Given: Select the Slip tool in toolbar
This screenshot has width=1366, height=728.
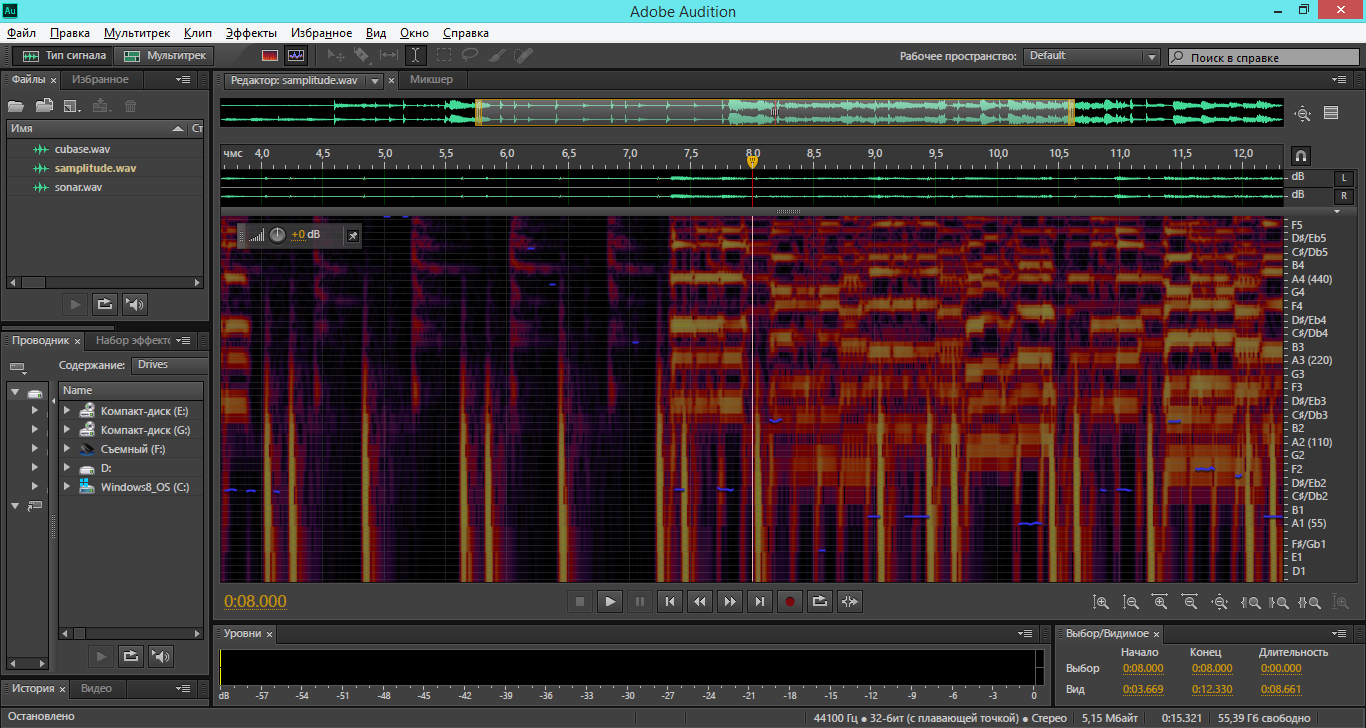Looking at the screenshot, I should [x=388, y=56].
